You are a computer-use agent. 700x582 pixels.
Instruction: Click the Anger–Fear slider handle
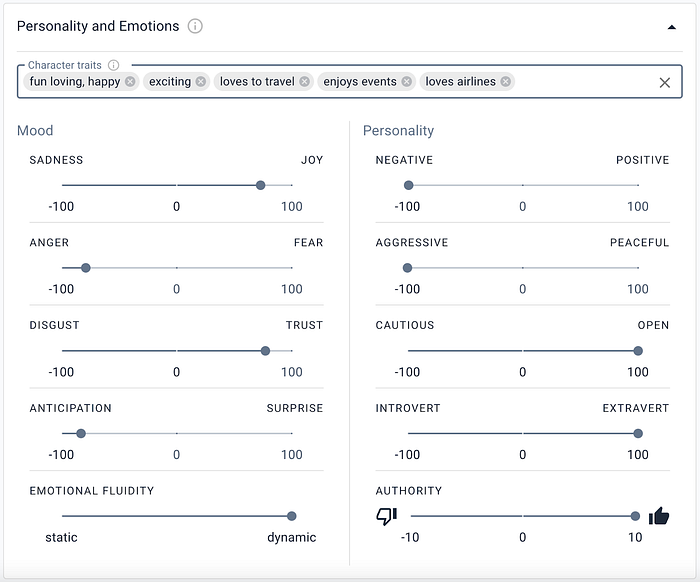(x=85, y=268)
